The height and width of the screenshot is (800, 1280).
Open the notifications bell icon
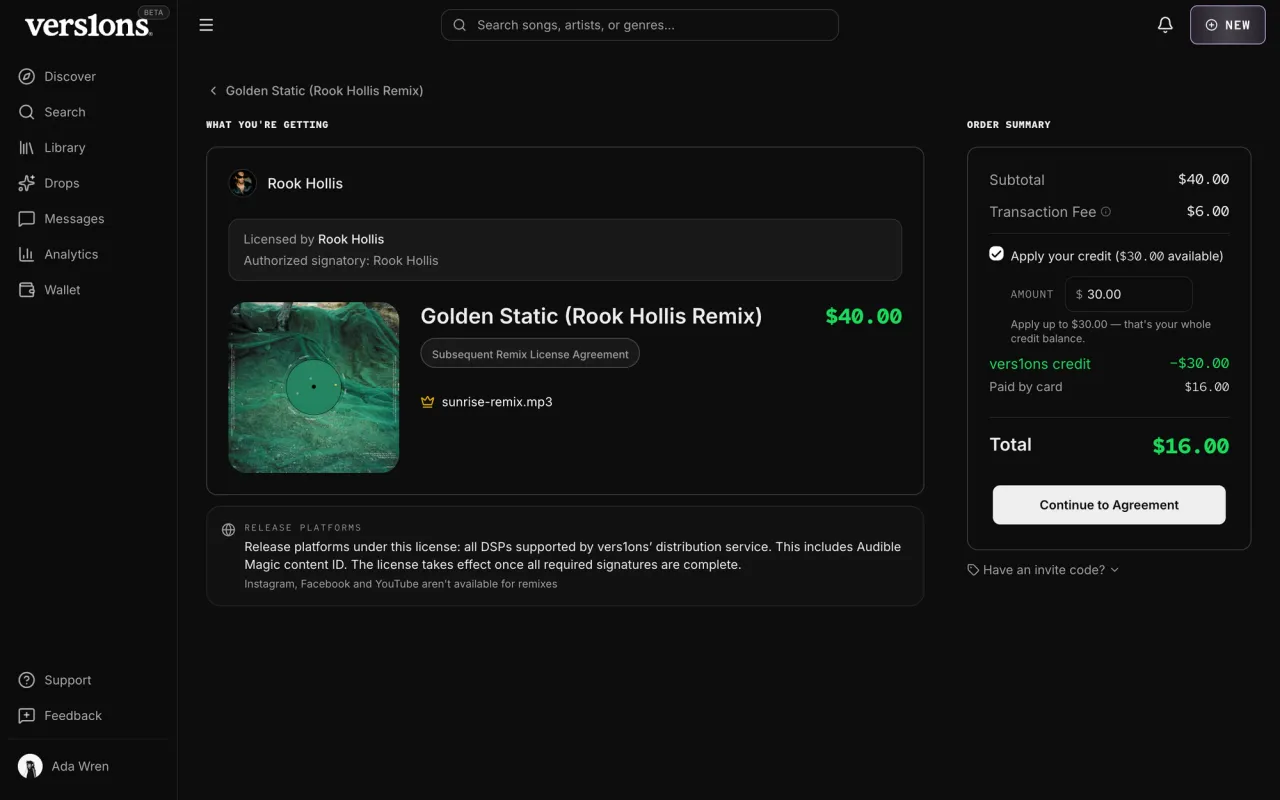click(1165, 25)
